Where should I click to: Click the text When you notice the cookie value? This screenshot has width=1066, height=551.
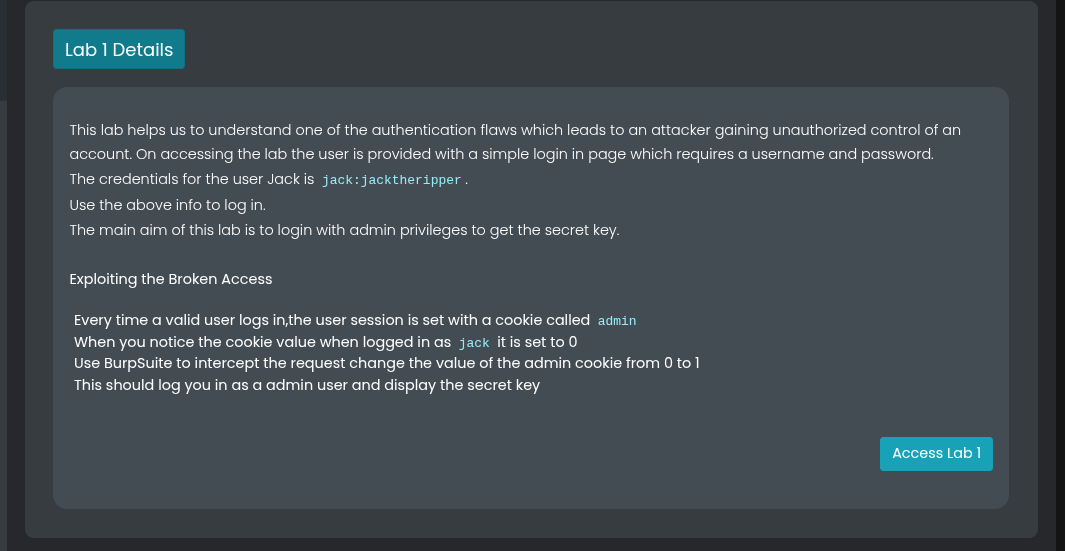pos(262,341)
